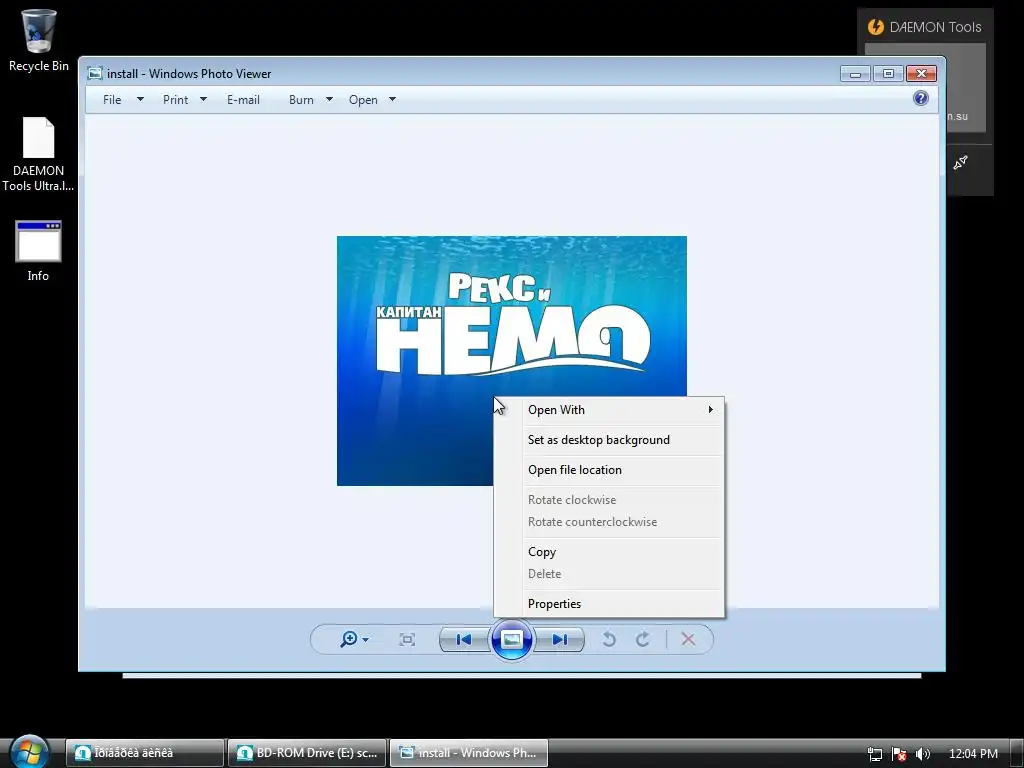
Task: Switch to the first taskbar window button
Action: point(145,753)
